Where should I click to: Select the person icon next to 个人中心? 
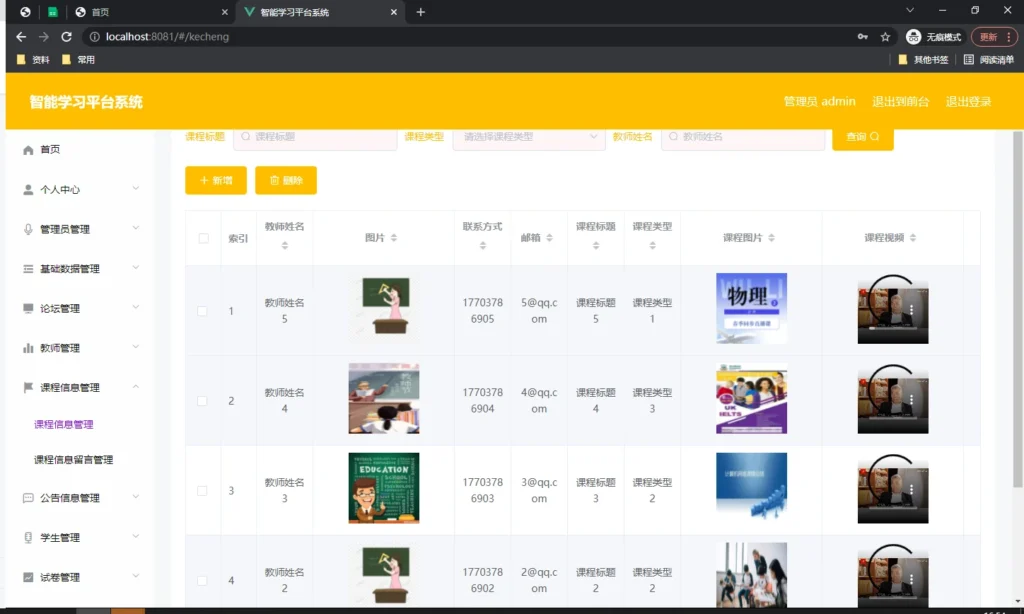[29, 189]
